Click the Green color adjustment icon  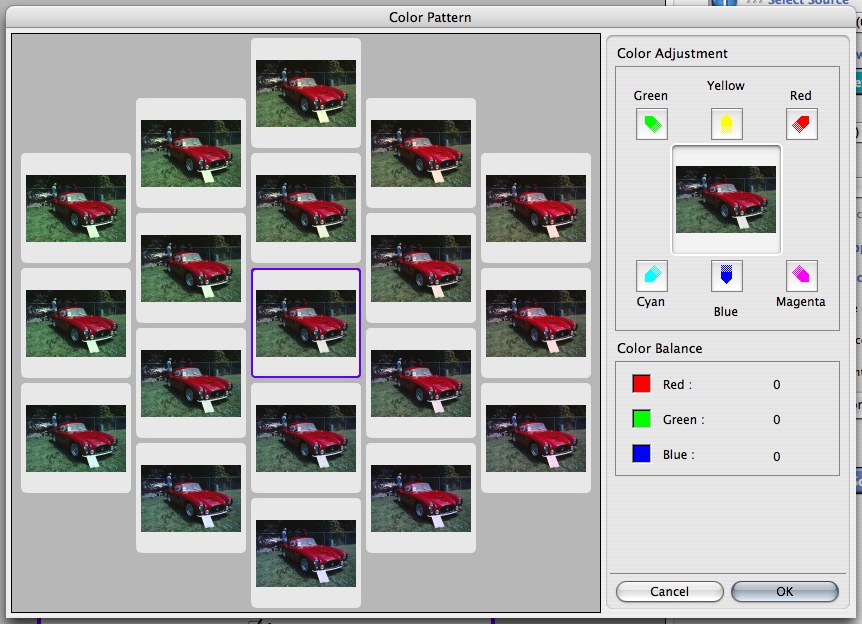click(651, 124)
